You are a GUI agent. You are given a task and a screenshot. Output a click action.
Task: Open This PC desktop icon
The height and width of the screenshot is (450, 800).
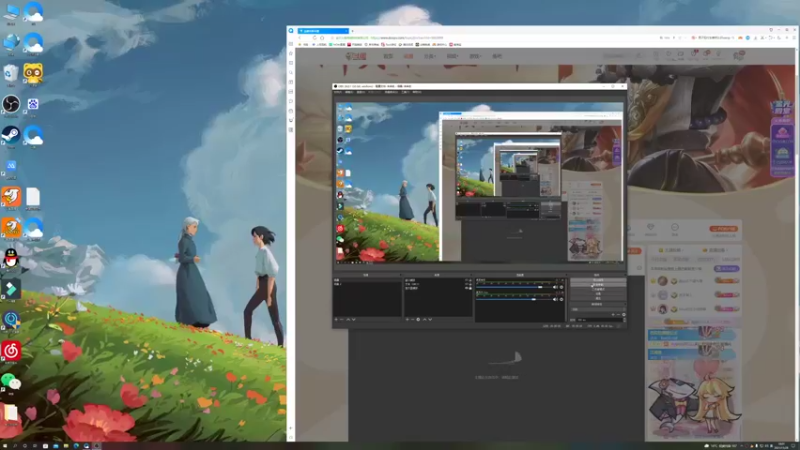pos(11,12)
